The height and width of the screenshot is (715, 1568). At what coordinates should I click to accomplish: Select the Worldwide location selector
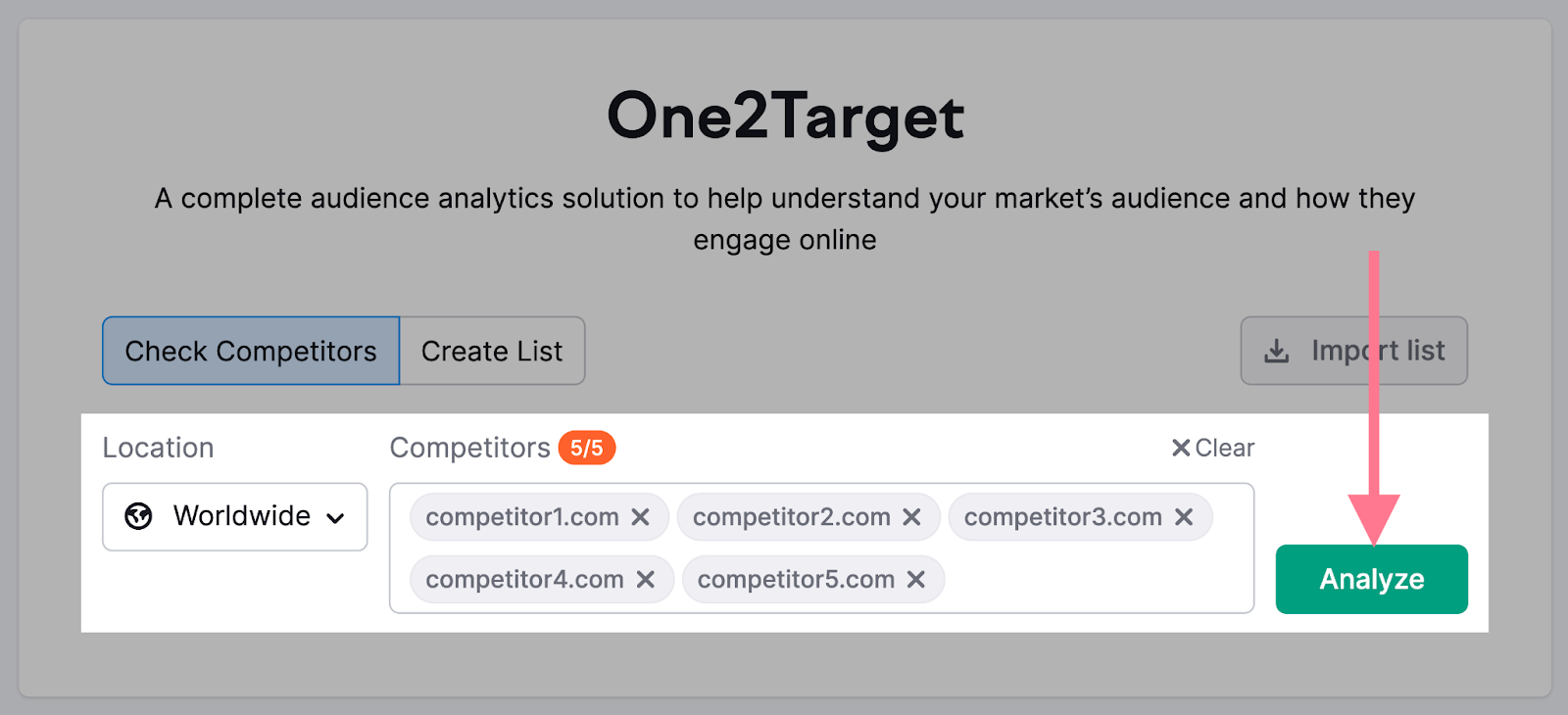click(x=234, y=516)
